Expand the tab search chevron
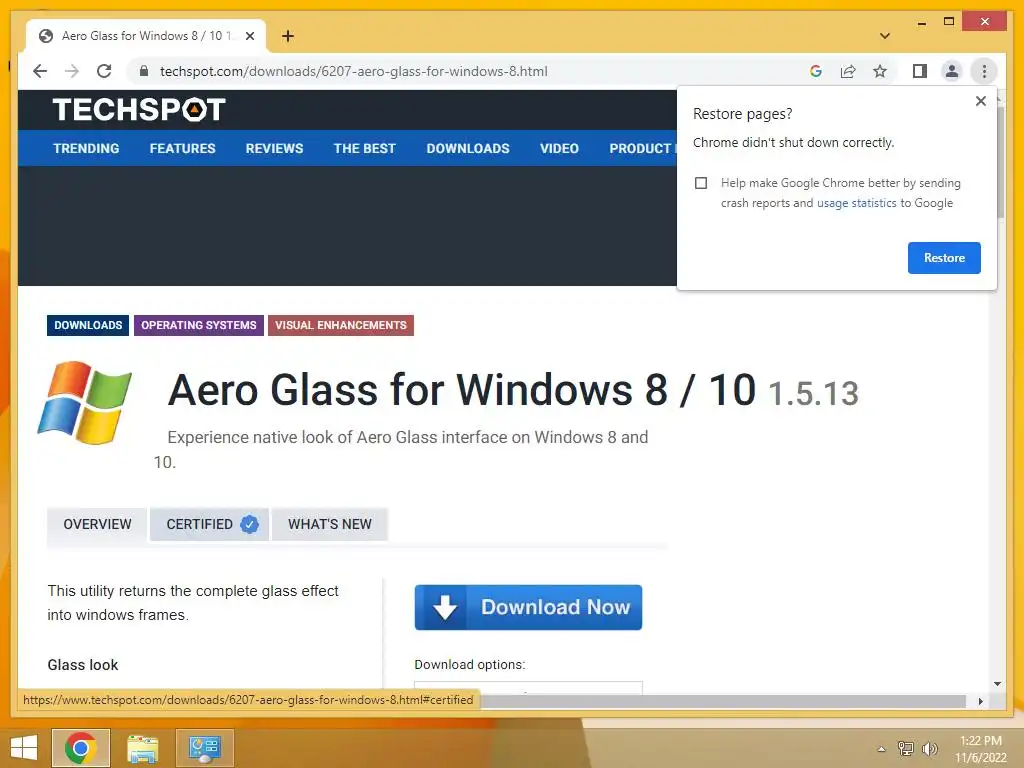Viewport: 1024px width, 768px height. coord(885,36)
